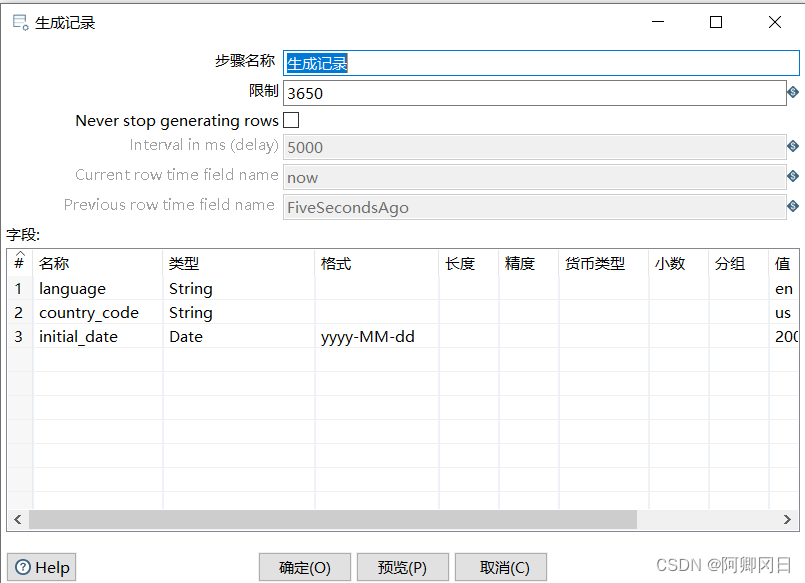
Task: Confirm with the 确定(O) button
Action: [x=305, y=567]
